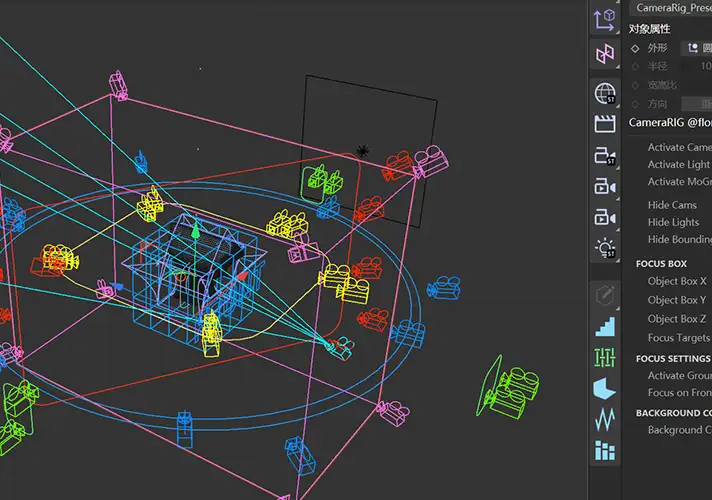712x500 pixels.
Task: Click the clapperboard render settings icon
Action: coord(605,124)
